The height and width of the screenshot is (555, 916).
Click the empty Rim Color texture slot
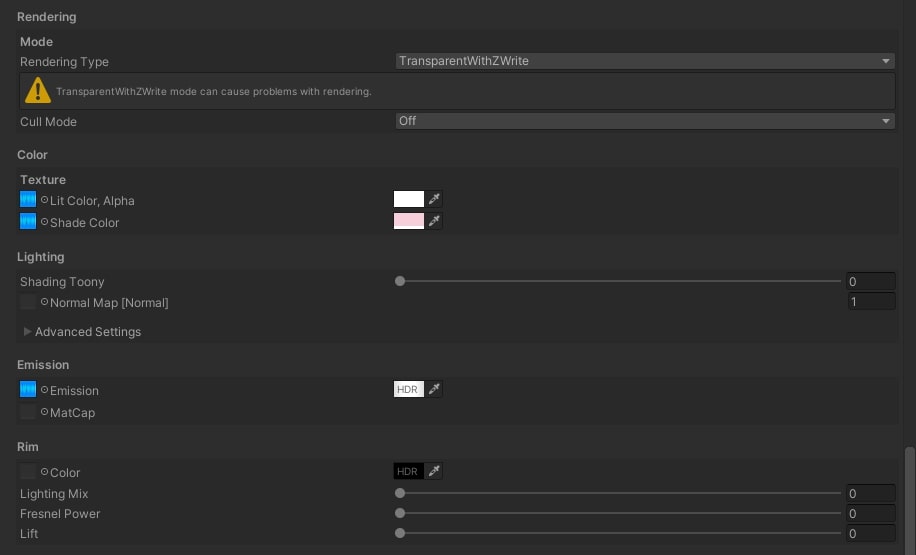[x=28, y=472]
